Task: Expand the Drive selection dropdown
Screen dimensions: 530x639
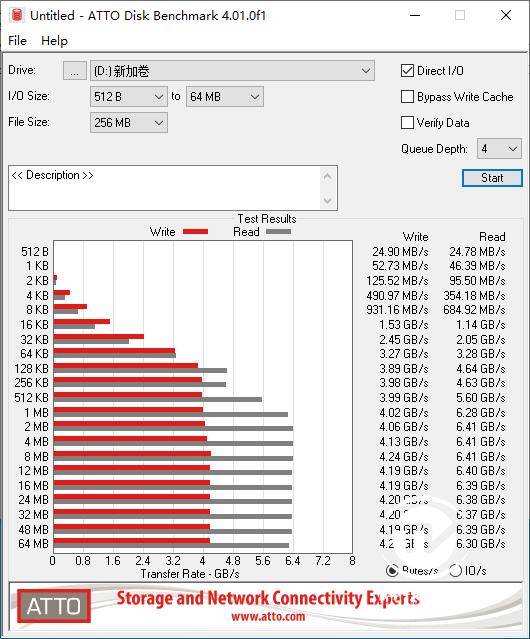Action: point(232,71)
